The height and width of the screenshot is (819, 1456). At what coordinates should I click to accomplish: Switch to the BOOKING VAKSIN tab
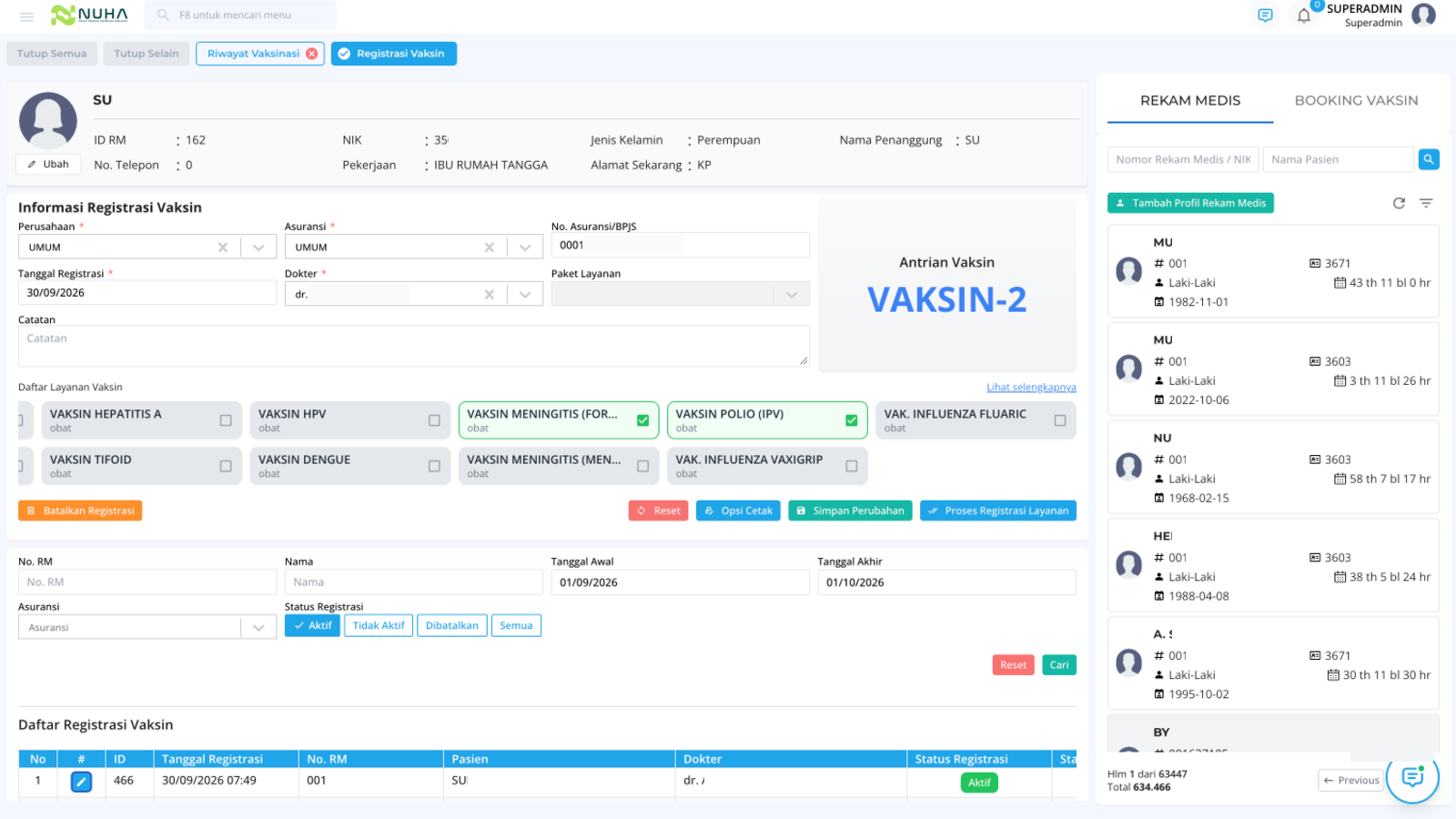click(1356, 100)
